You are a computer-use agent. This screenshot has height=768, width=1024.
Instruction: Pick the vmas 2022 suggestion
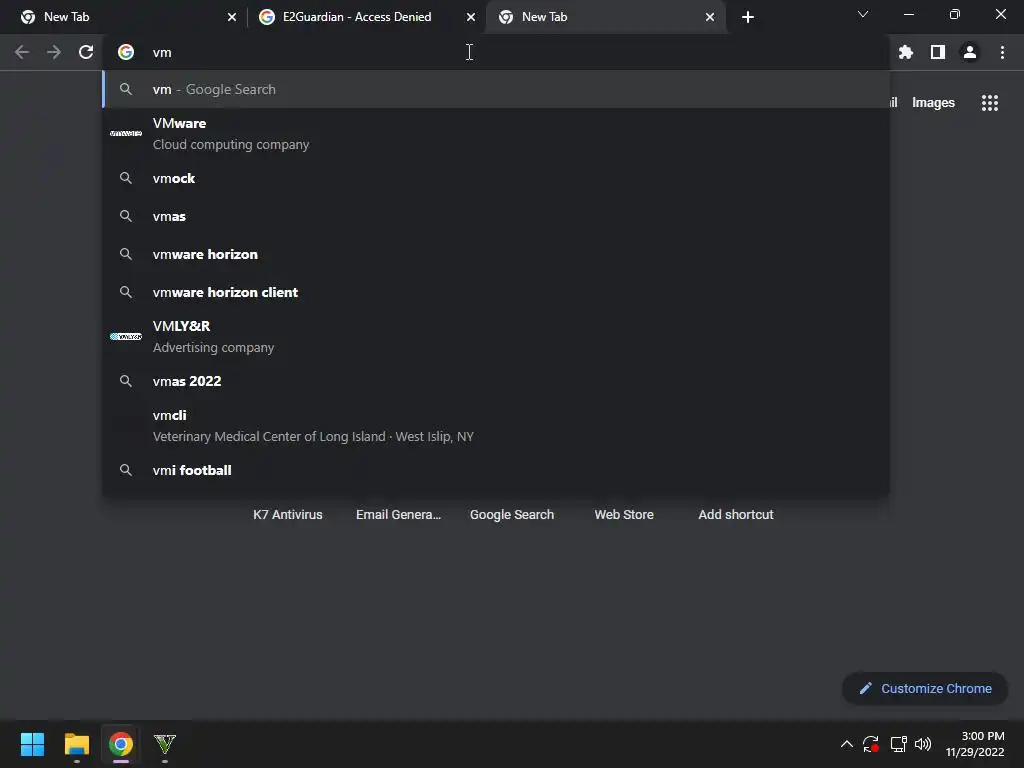pos(496,381)
